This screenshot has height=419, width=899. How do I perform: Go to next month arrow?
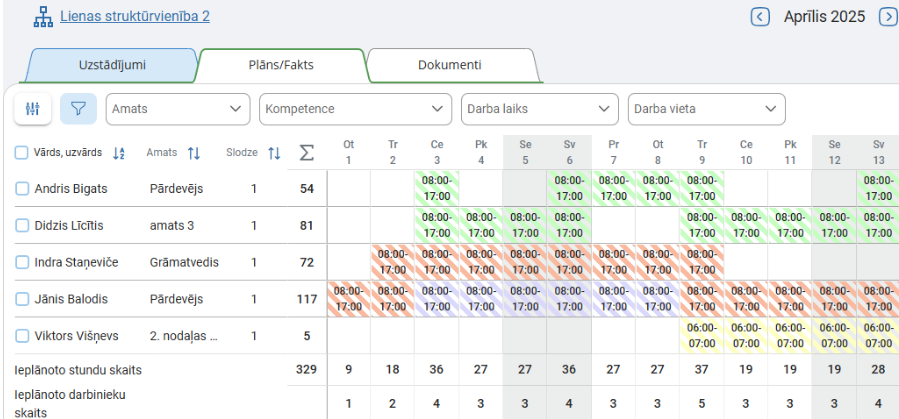point(887,16)
